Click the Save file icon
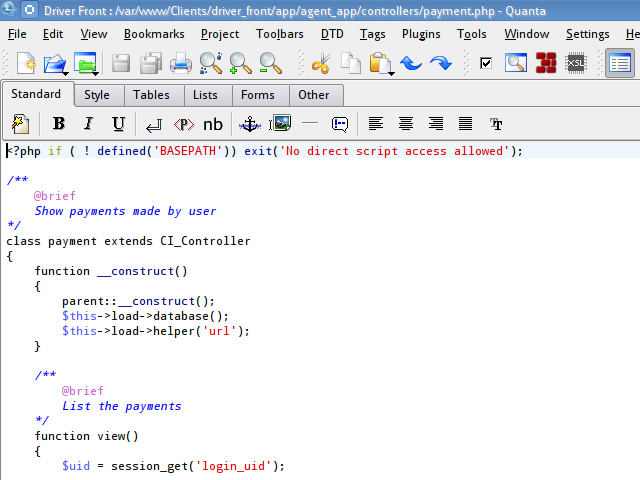This screenshot has height=480, width=640. [x=121, y=63]
